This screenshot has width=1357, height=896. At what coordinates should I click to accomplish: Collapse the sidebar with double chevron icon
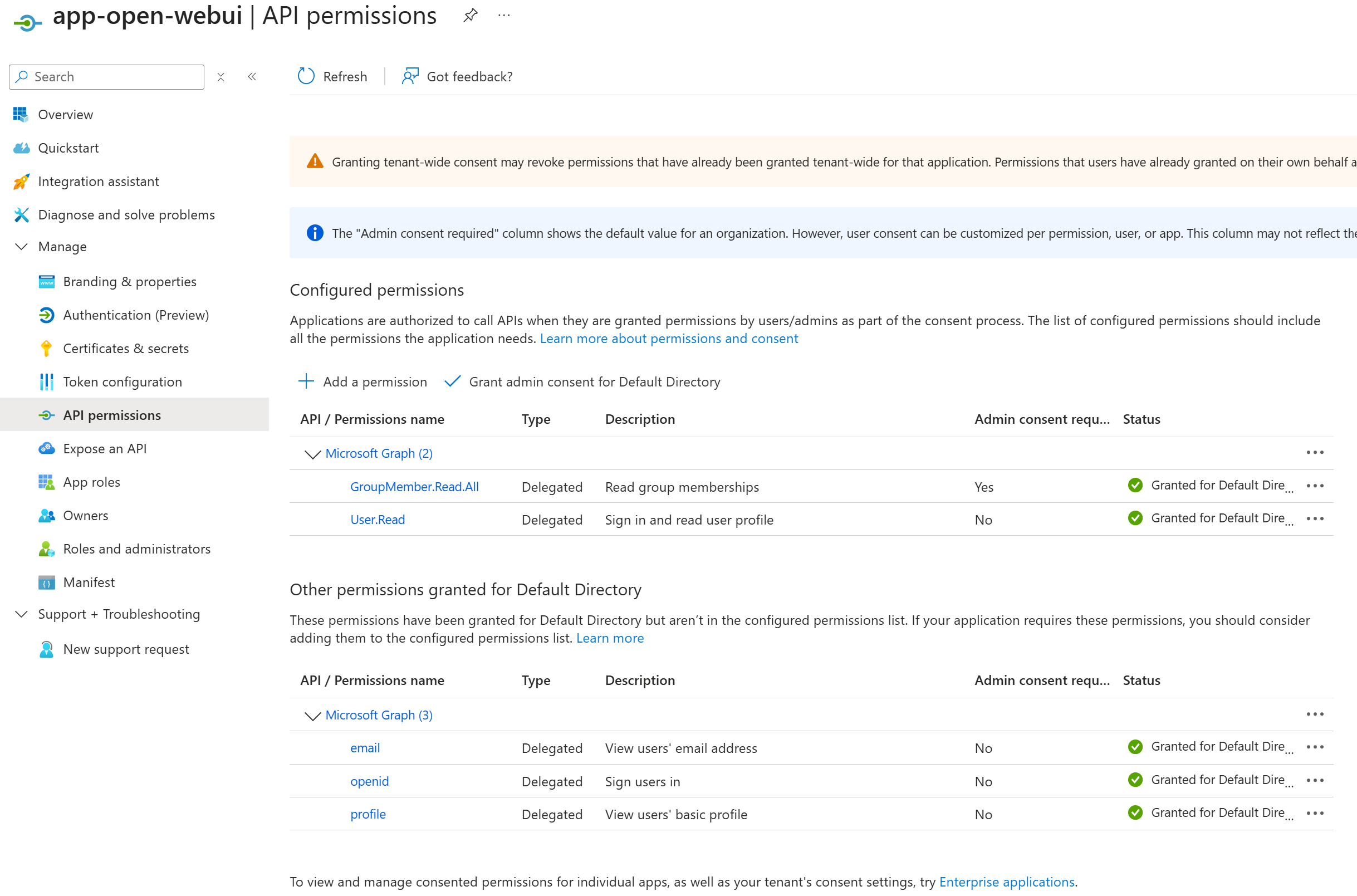(252, 77)
